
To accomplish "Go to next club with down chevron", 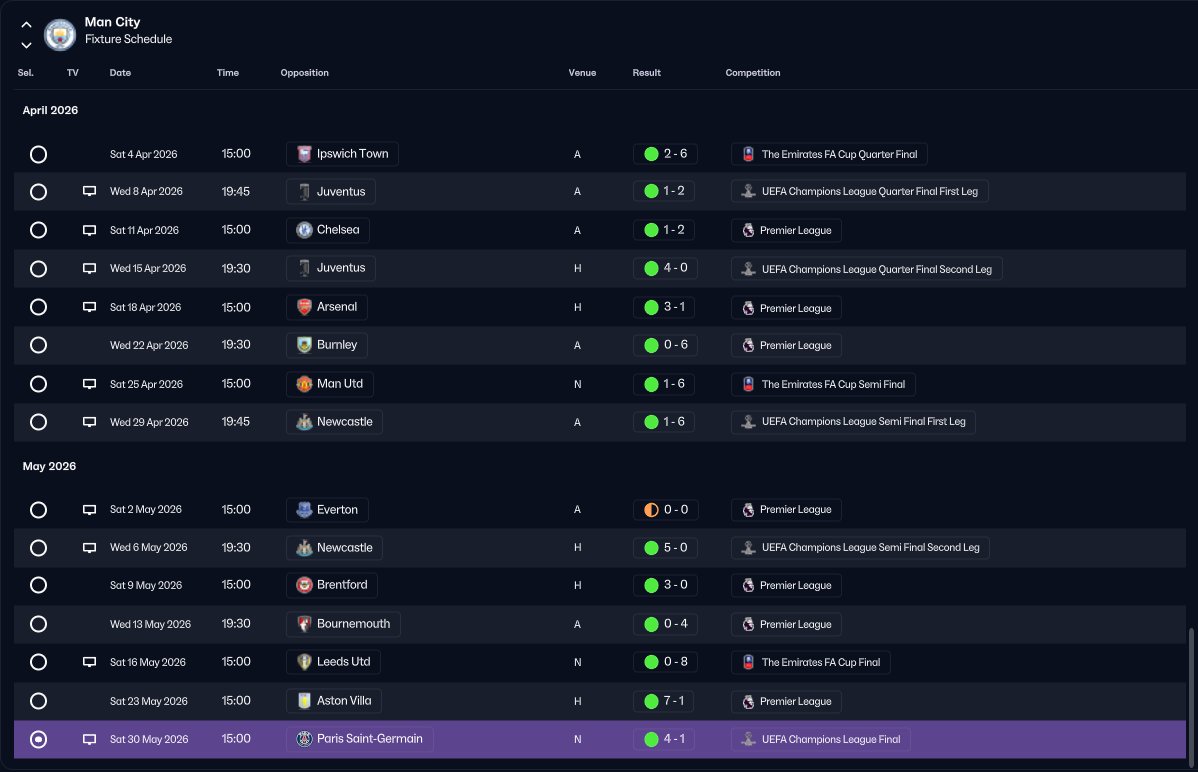I will click(x=26, y=45).
